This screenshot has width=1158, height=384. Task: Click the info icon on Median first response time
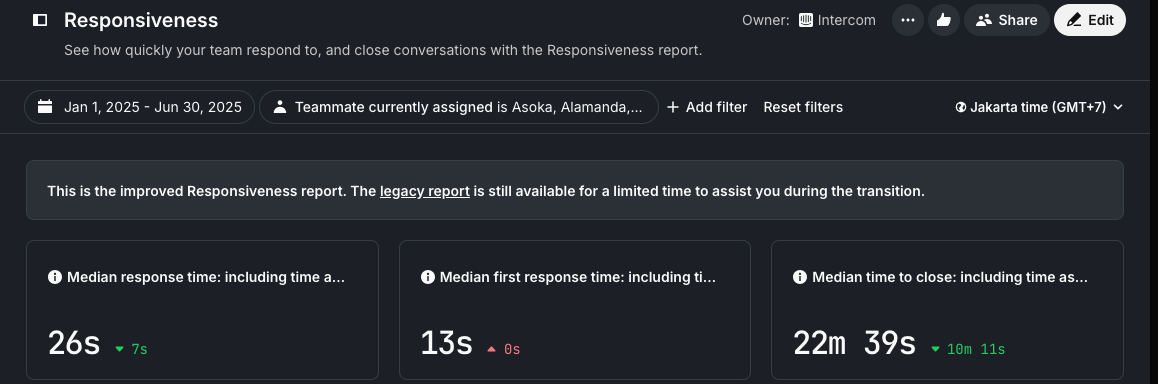point(428,277)
